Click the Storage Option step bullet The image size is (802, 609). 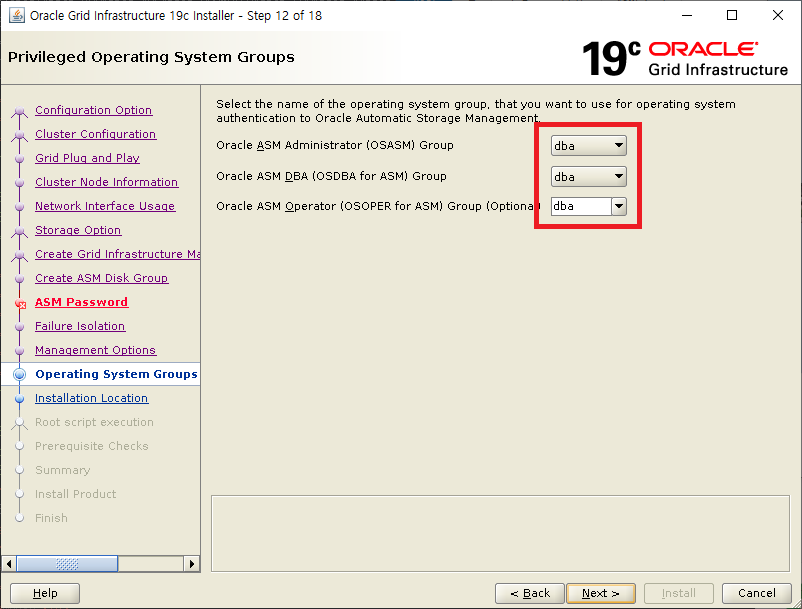point(19,231)
